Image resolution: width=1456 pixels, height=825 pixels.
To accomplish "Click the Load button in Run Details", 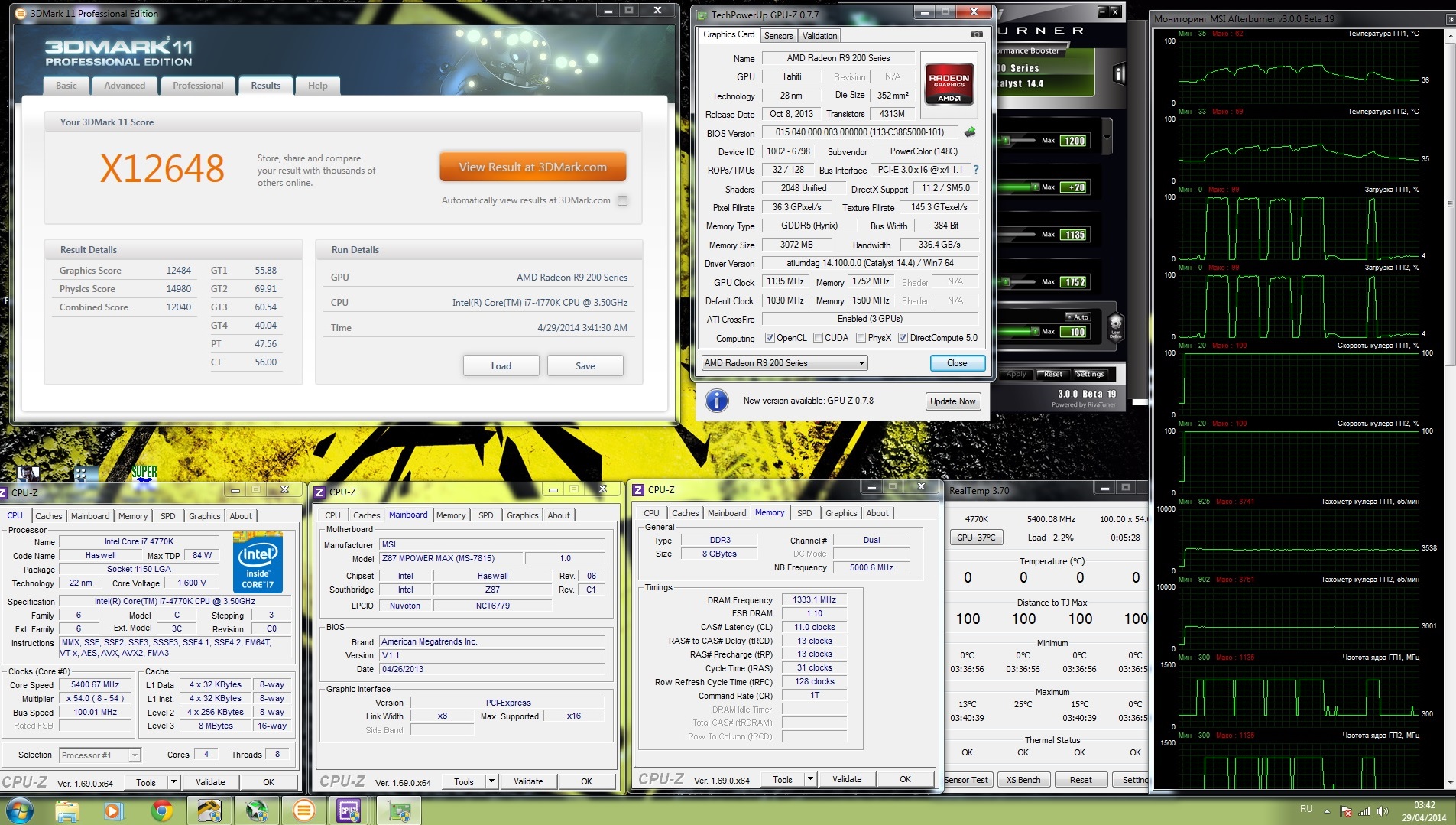I will click(x=501, y=365).
